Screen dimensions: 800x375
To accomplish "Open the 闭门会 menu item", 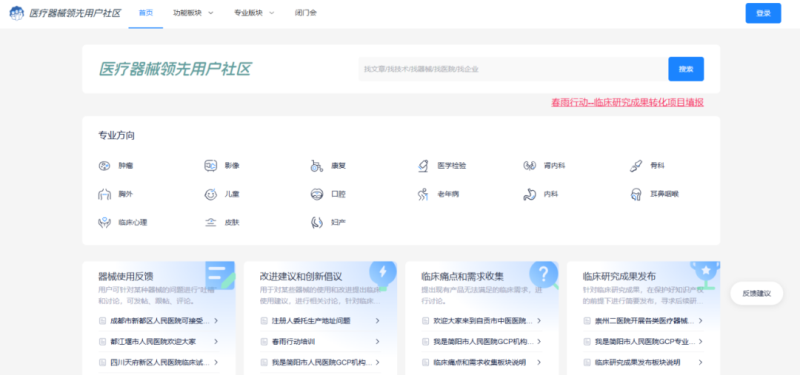I will pos(306,13).
